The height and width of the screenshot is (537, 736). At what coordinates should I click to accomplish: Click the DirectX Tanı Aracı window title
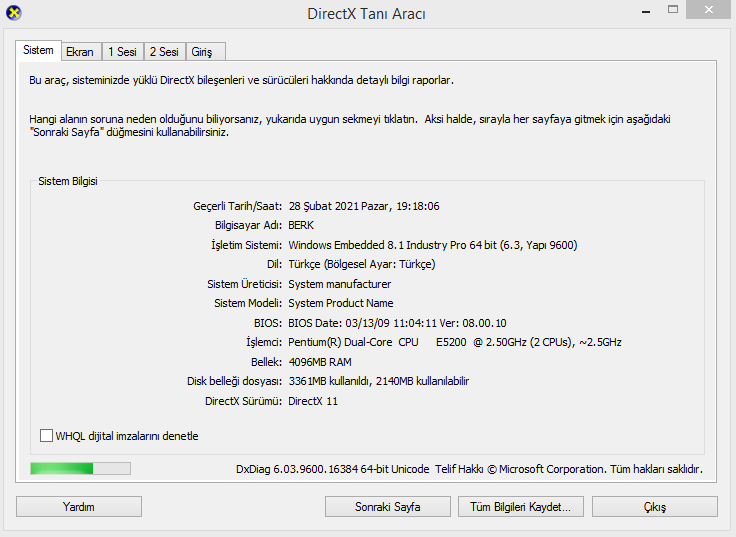tap(366, 14)
